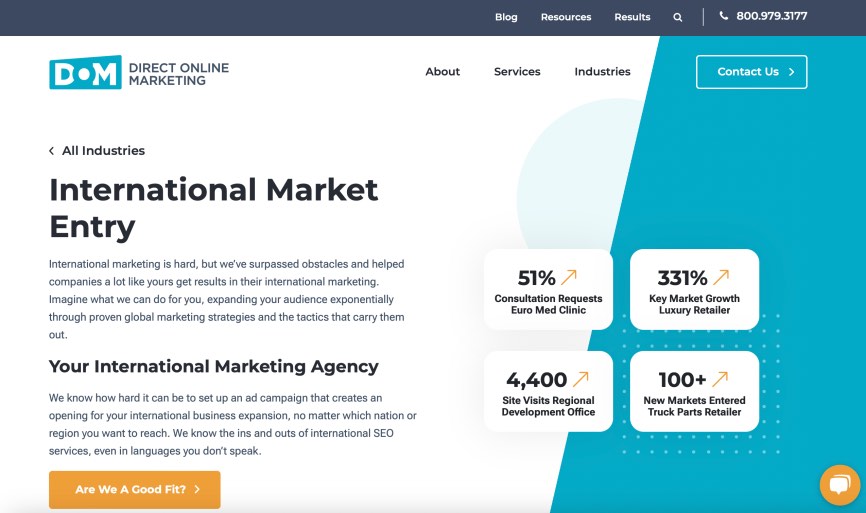Click the International Market Entry heading
866x513 pixels.
click(x=214, y=208)
